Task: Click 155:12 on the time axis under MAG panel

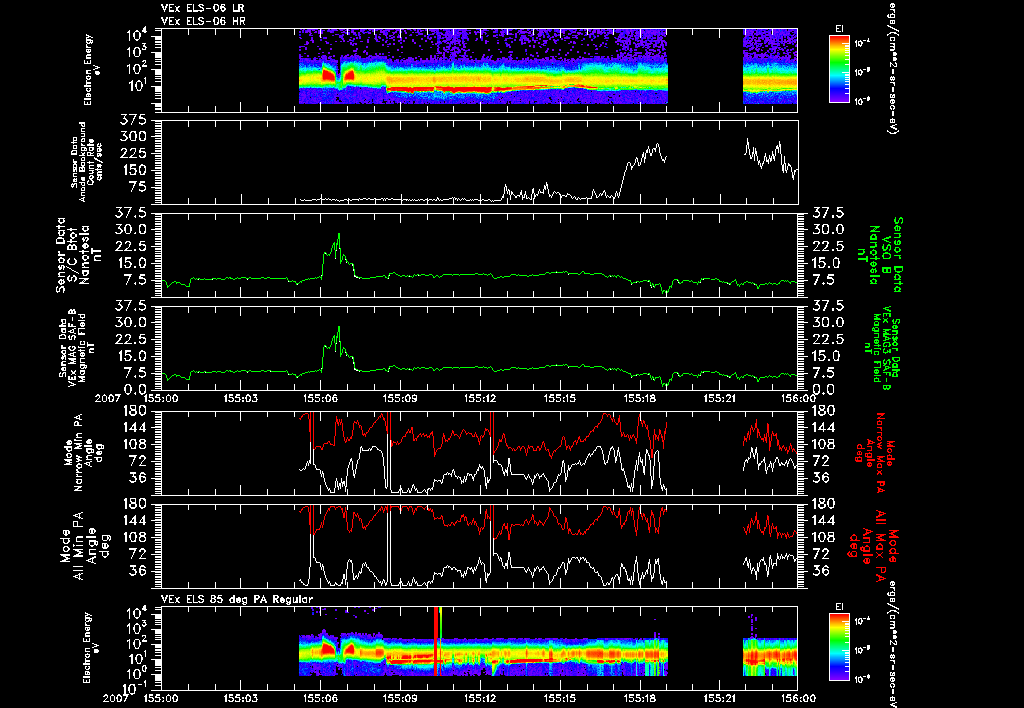Action: click(480, 398)
